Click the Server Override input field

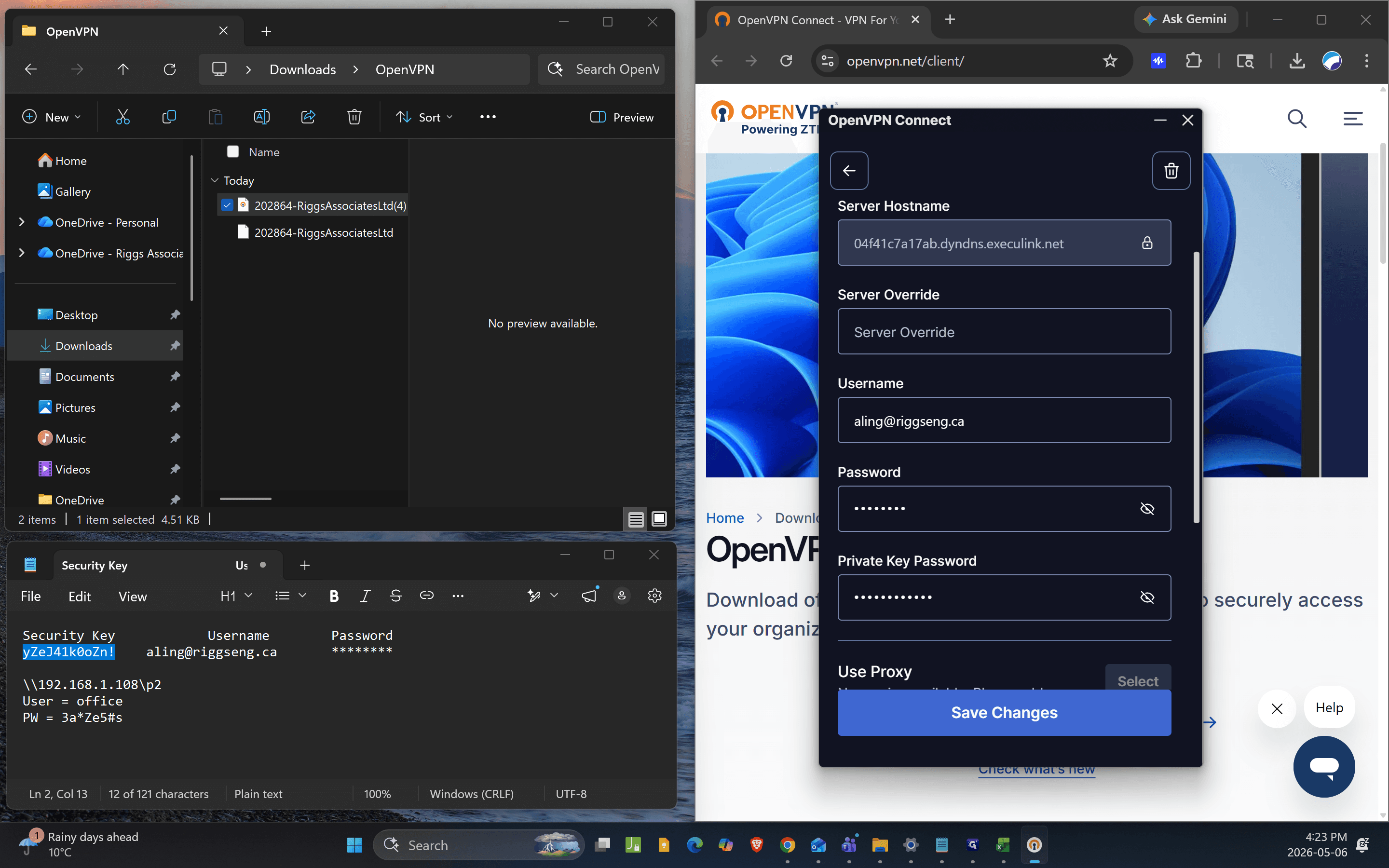point(1004,332)
